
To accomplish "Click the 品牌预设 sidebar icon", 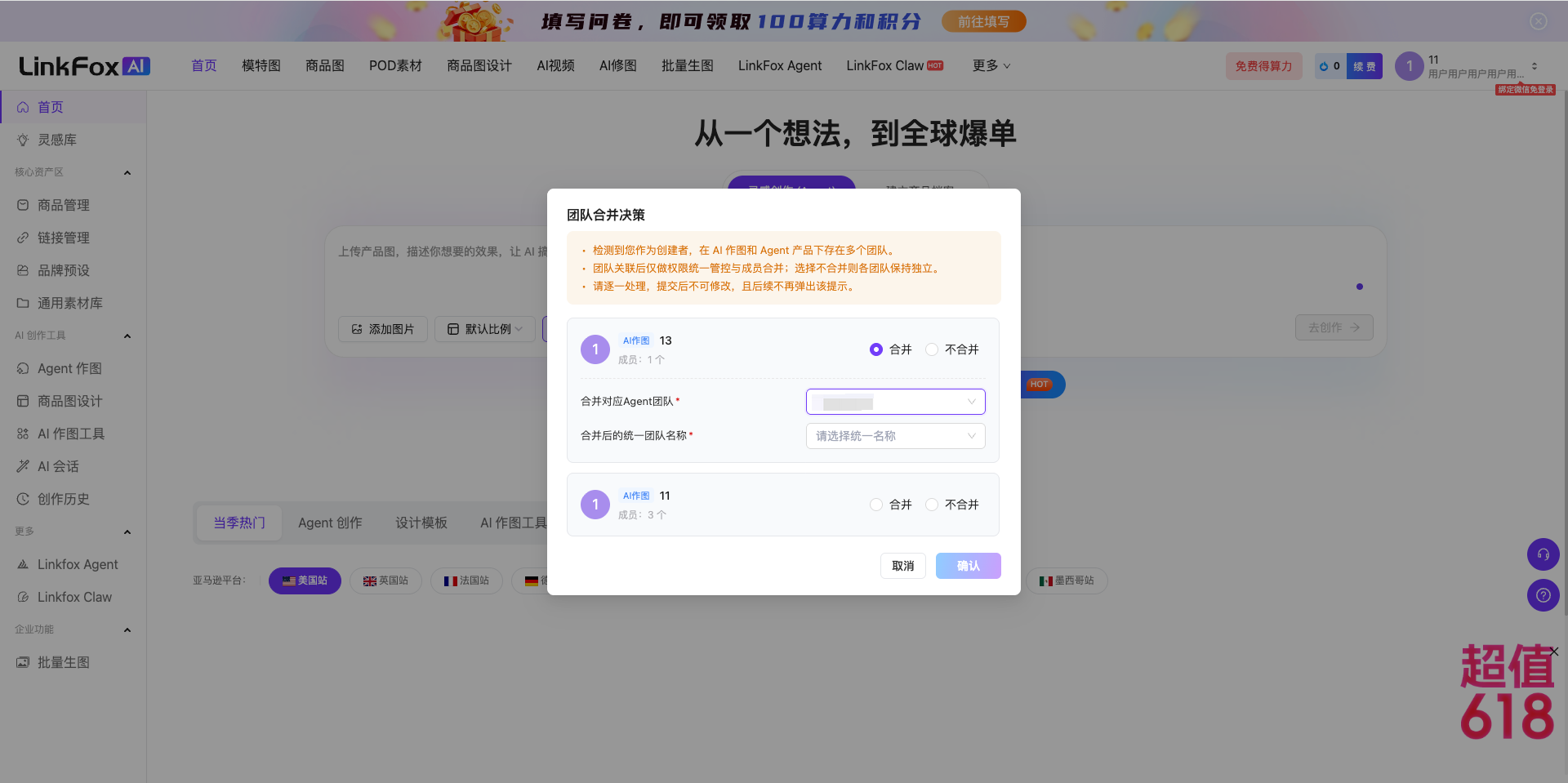I will click(x=23, y=270).
